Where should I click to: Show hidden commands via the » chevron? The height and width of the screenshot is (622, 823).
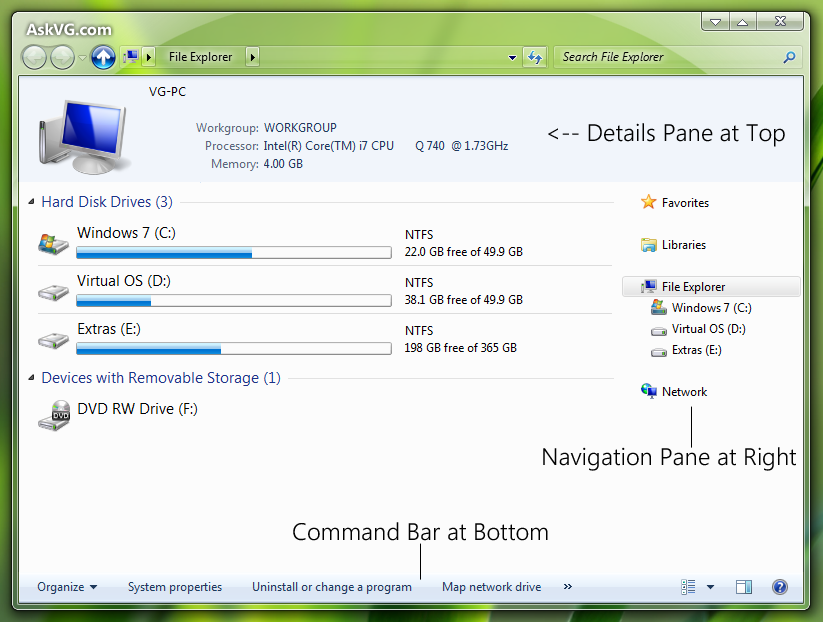567,587
